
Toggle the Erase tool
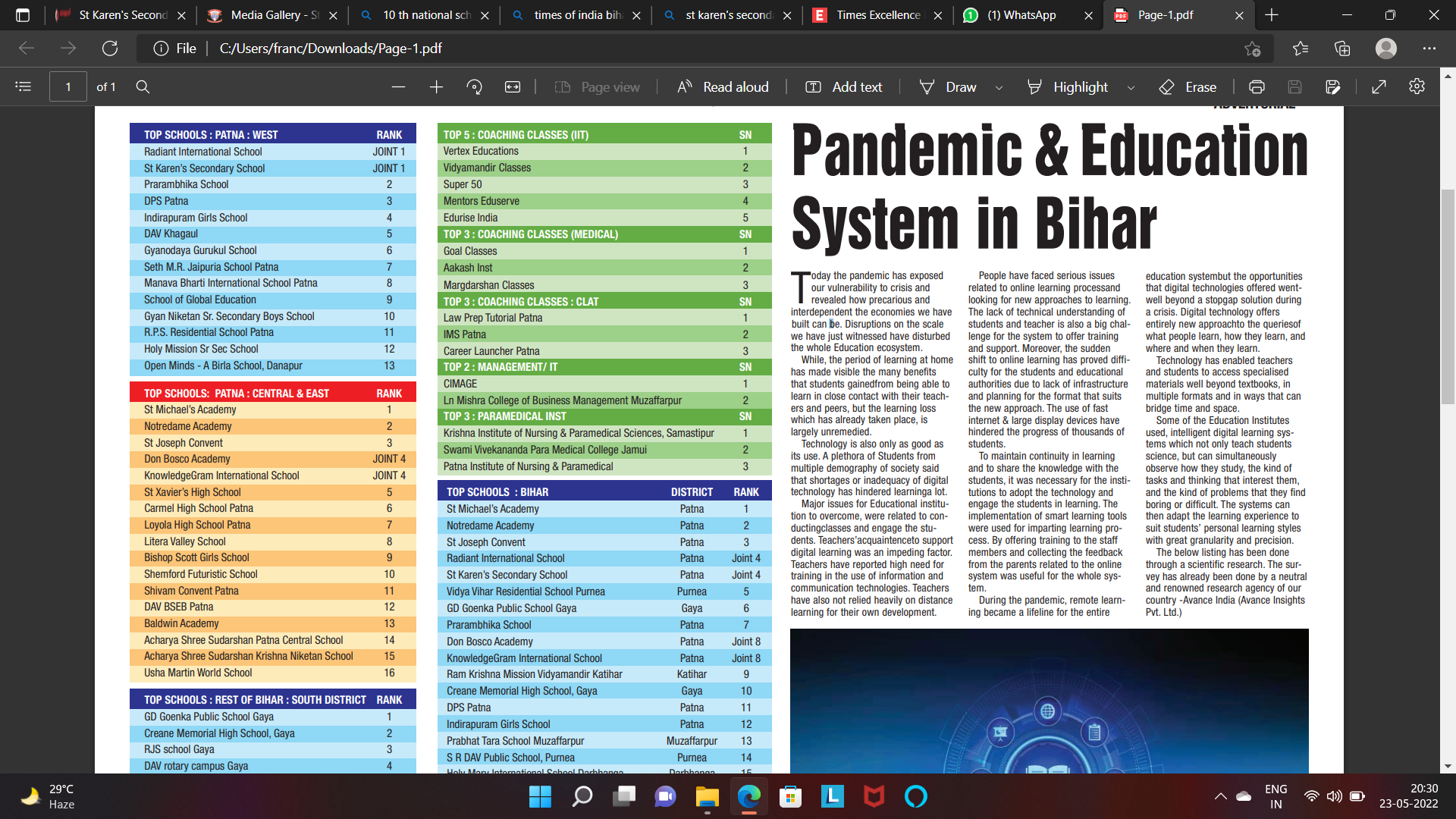1188,87
